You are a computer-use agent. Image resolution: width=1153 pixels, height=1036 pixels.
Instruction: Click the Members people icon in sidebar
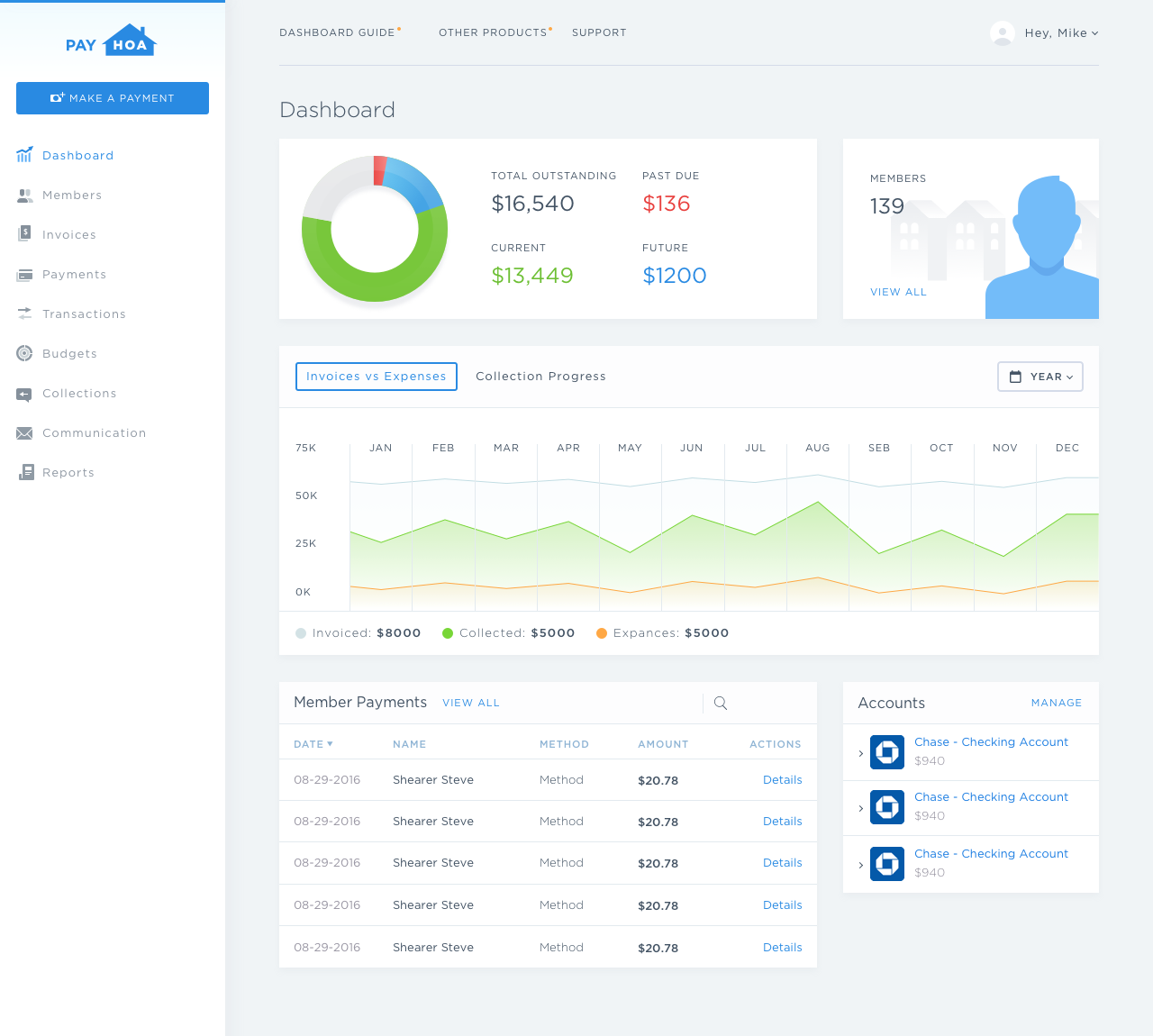pos(24,195)
